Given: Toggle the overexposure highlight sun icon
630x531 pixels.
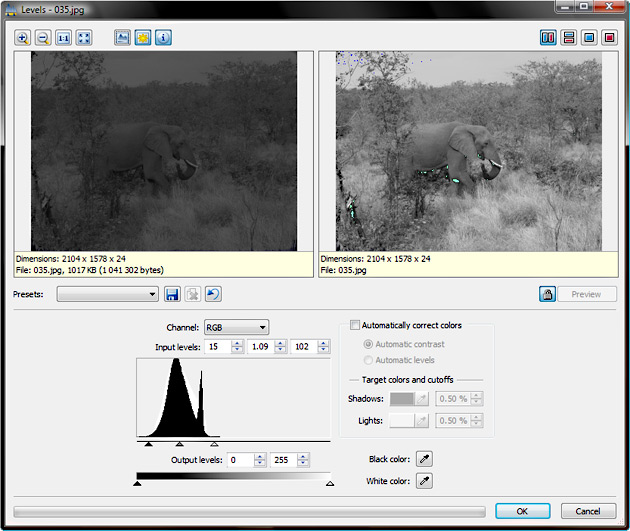Looking at the screenshot, I should [143, 38].
